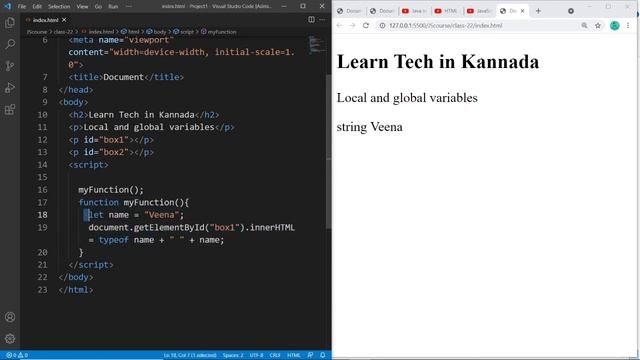
Task: Close the active browser tab
Action: click(522, 11)
